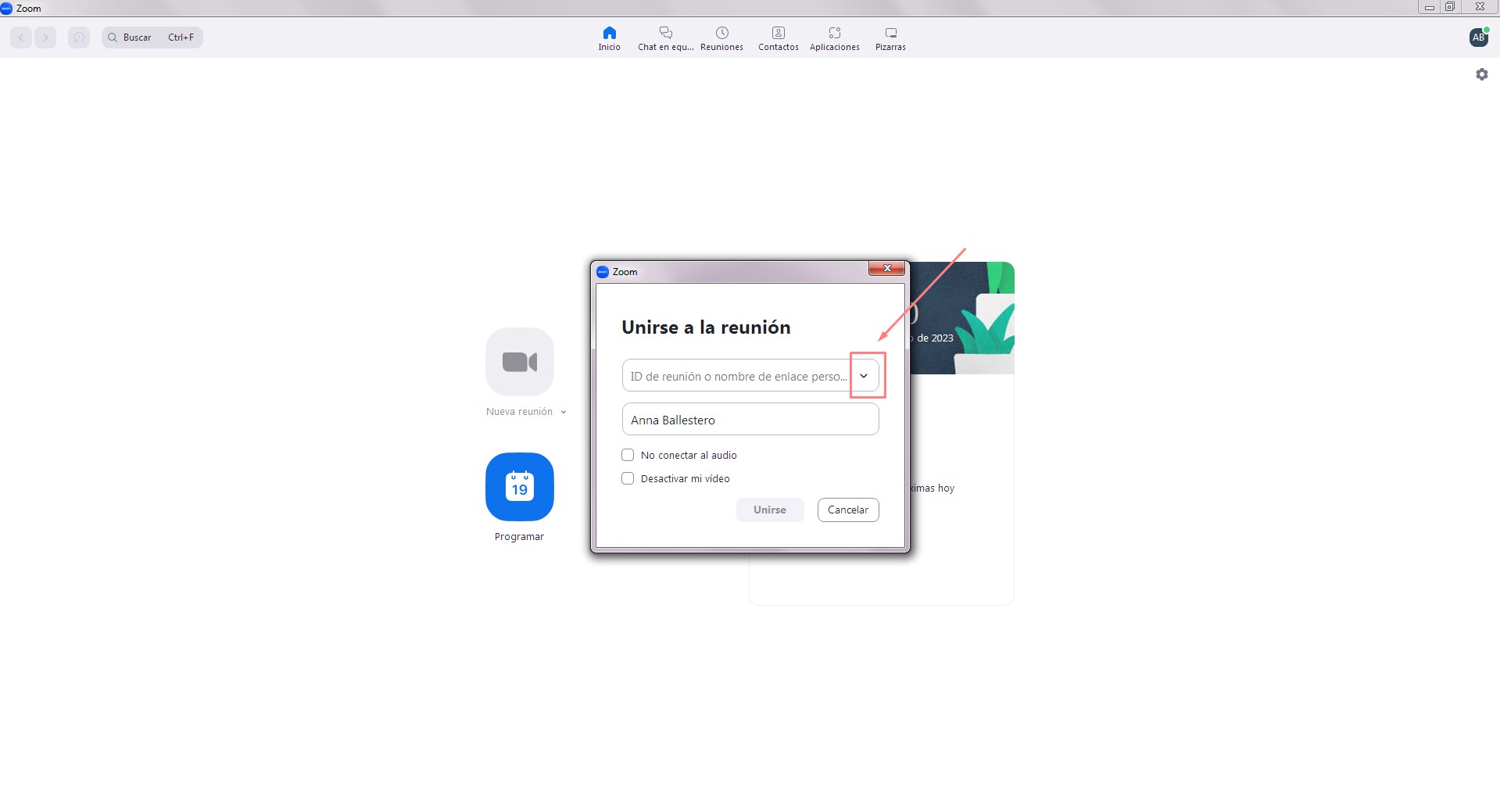
Task: Click the Buscar search box
Action: pyautogui.click(x=152, y=38)
